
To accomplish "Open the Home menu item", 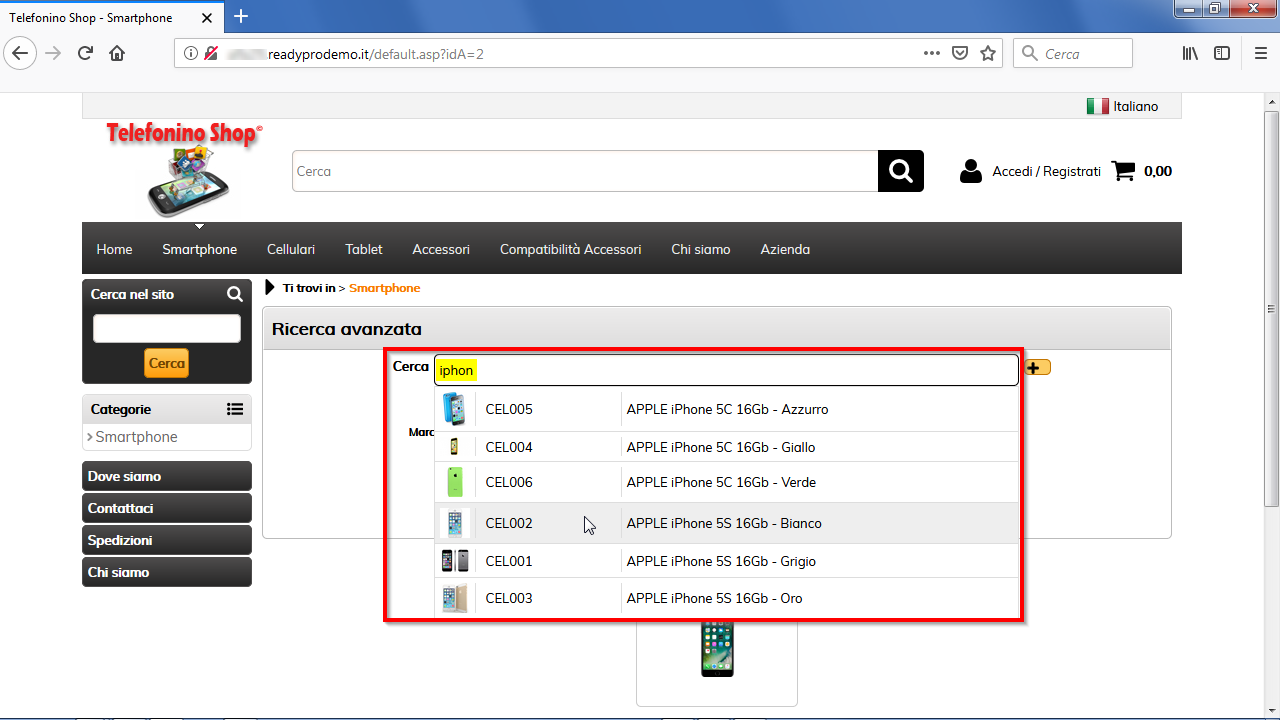I will click(x=114, y=249).
